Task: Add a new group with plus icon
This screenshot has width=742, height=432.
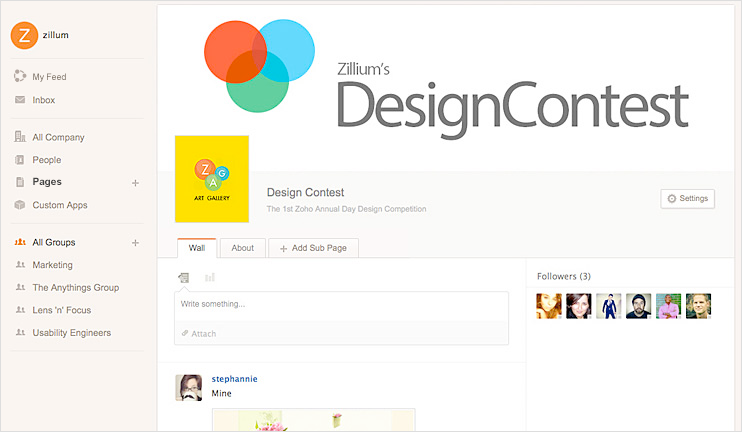Action: tap(135, 243)
